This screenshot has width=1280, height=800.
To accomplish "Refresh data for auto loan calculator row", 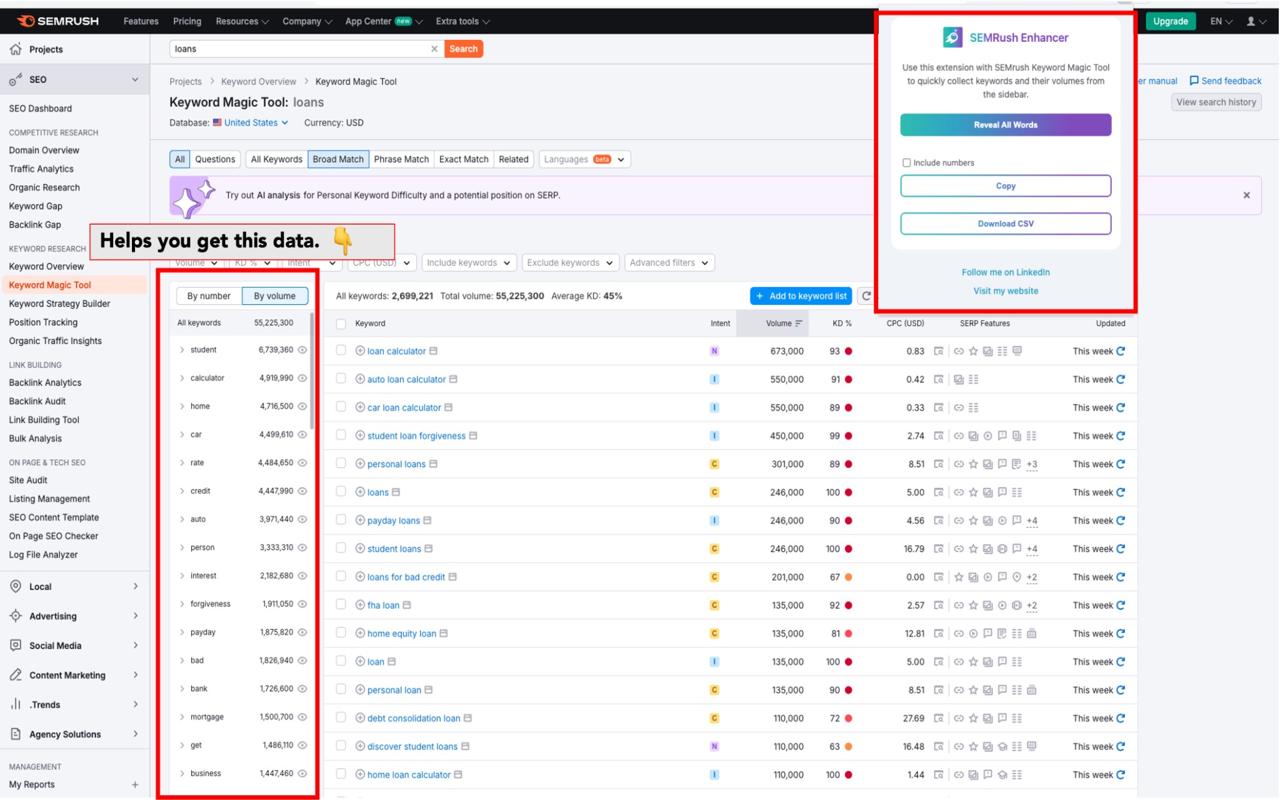I will 1121,379.
